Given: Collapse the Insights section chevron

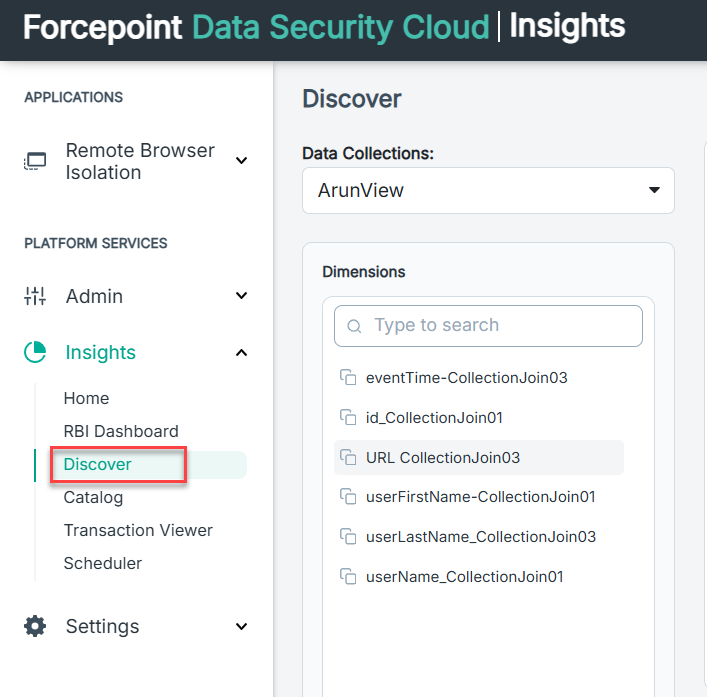Looking at the screenshot, I should tap(242, 353).
